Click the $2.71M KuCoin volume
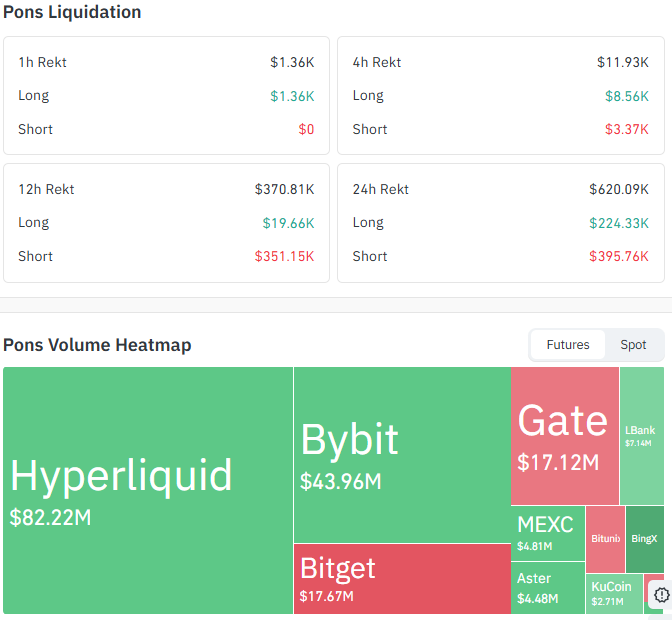The width and height of the screenshot is (672, 620). point(607,602)
